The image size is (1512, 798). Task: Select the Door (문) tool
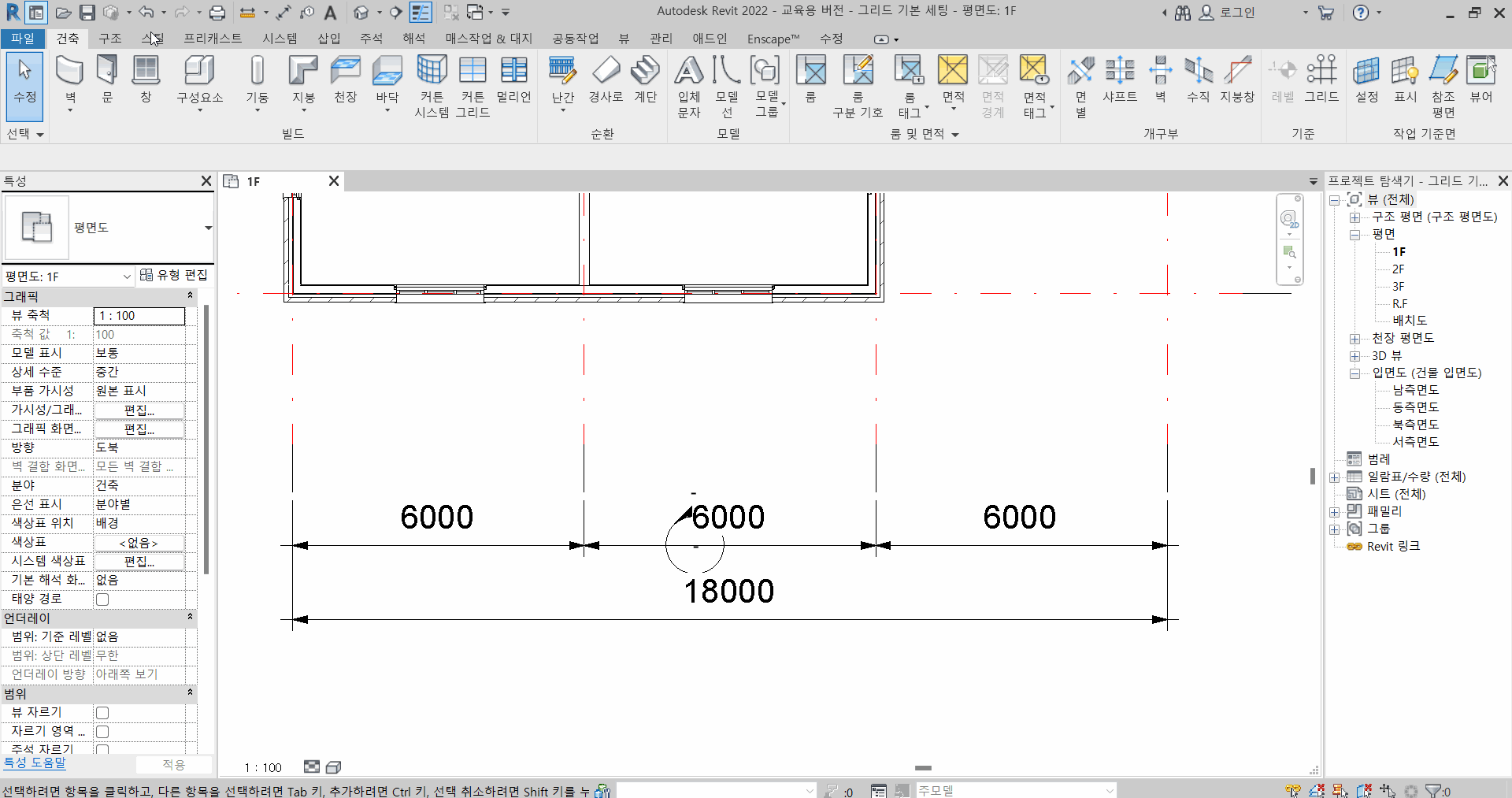(x=107, y=80)
